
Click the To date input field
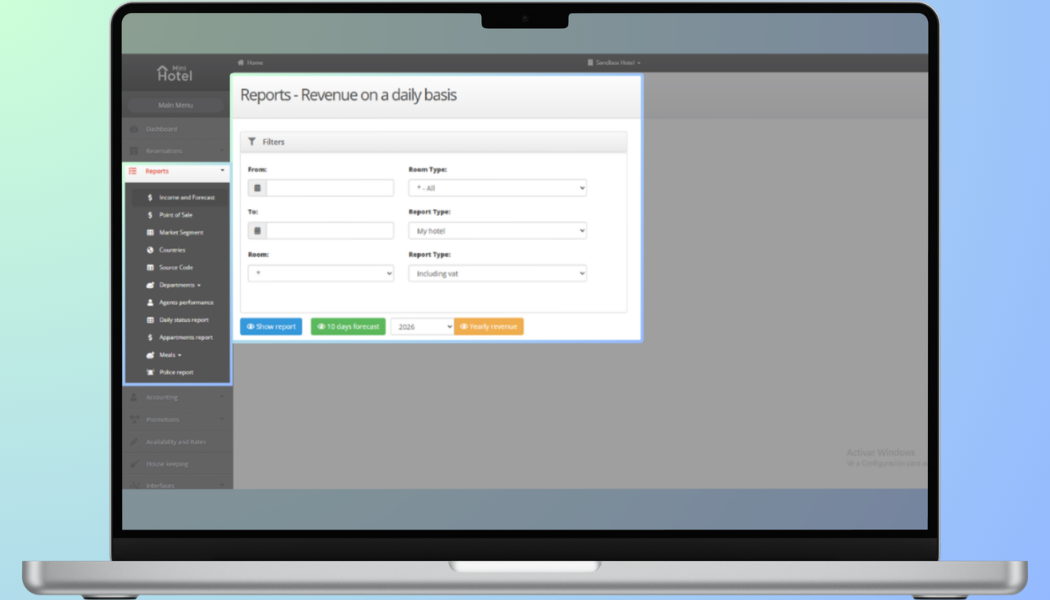[x=330, y=230]
